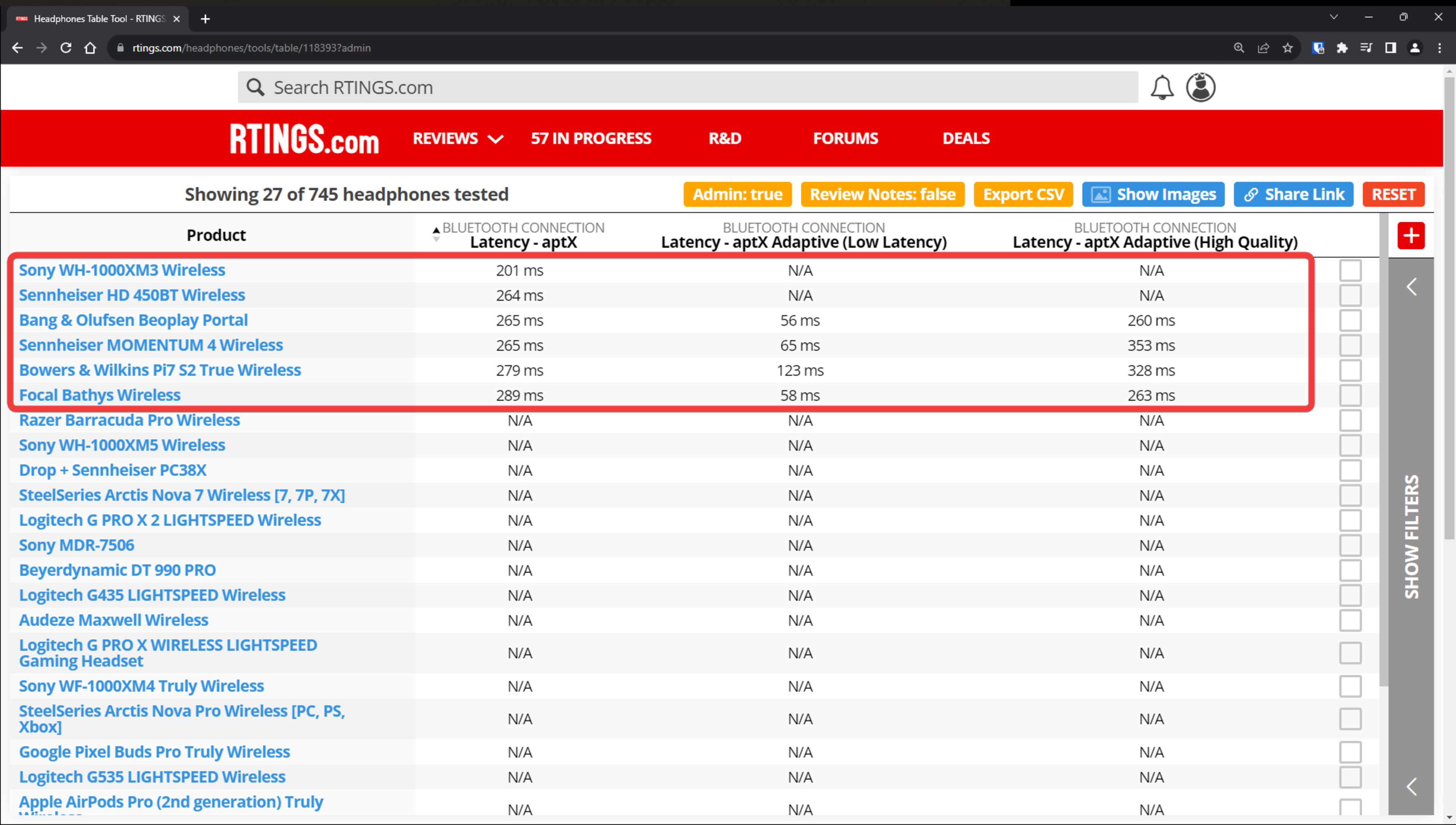Open Sennheiser MOMENTUM 4 Wireless link
This screenshot has width=1456, height=825.
tap(151, 345)
